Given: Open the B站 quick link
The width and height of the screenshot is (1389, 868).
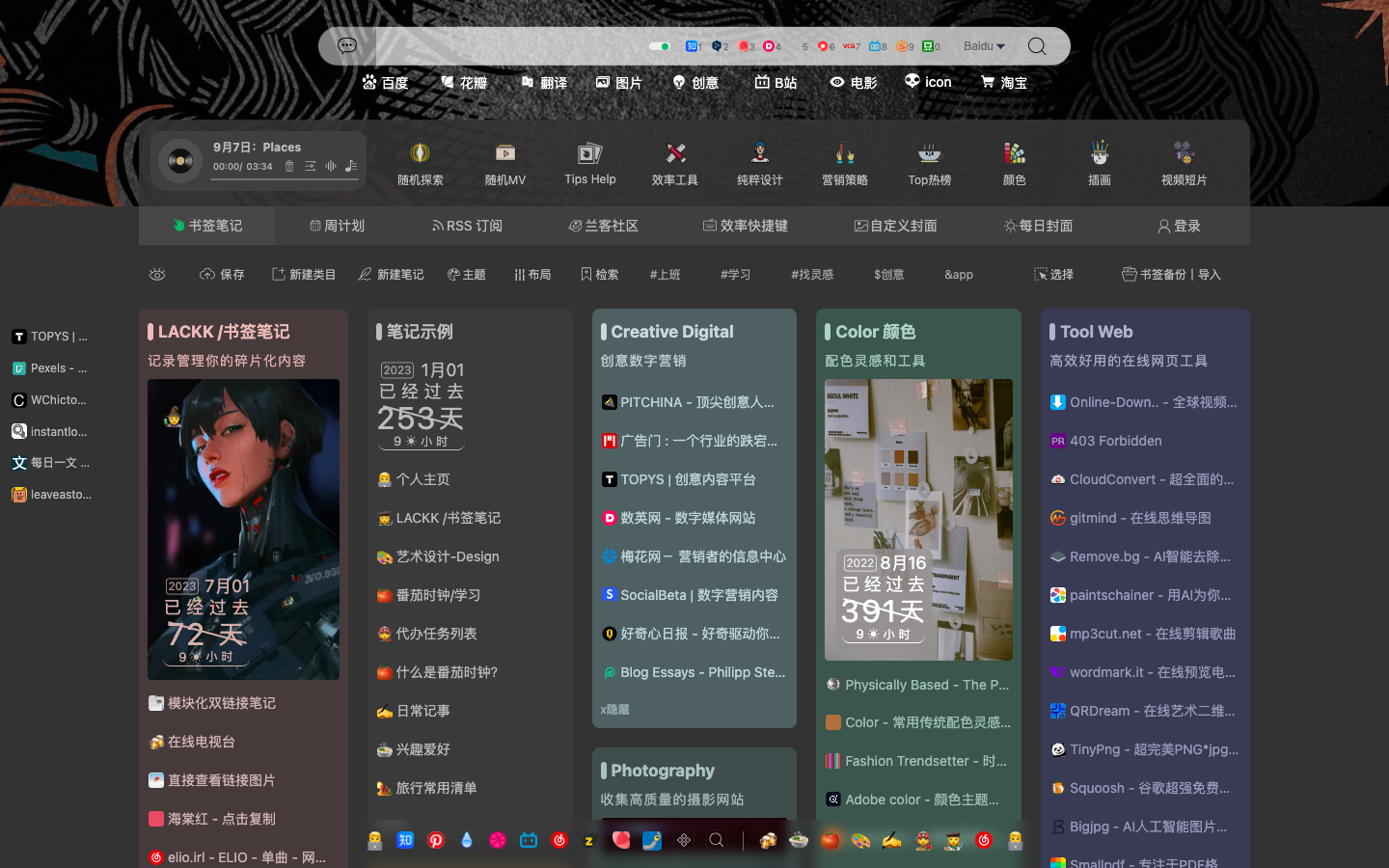Looking at the screenshot, I should pos(776,83).
